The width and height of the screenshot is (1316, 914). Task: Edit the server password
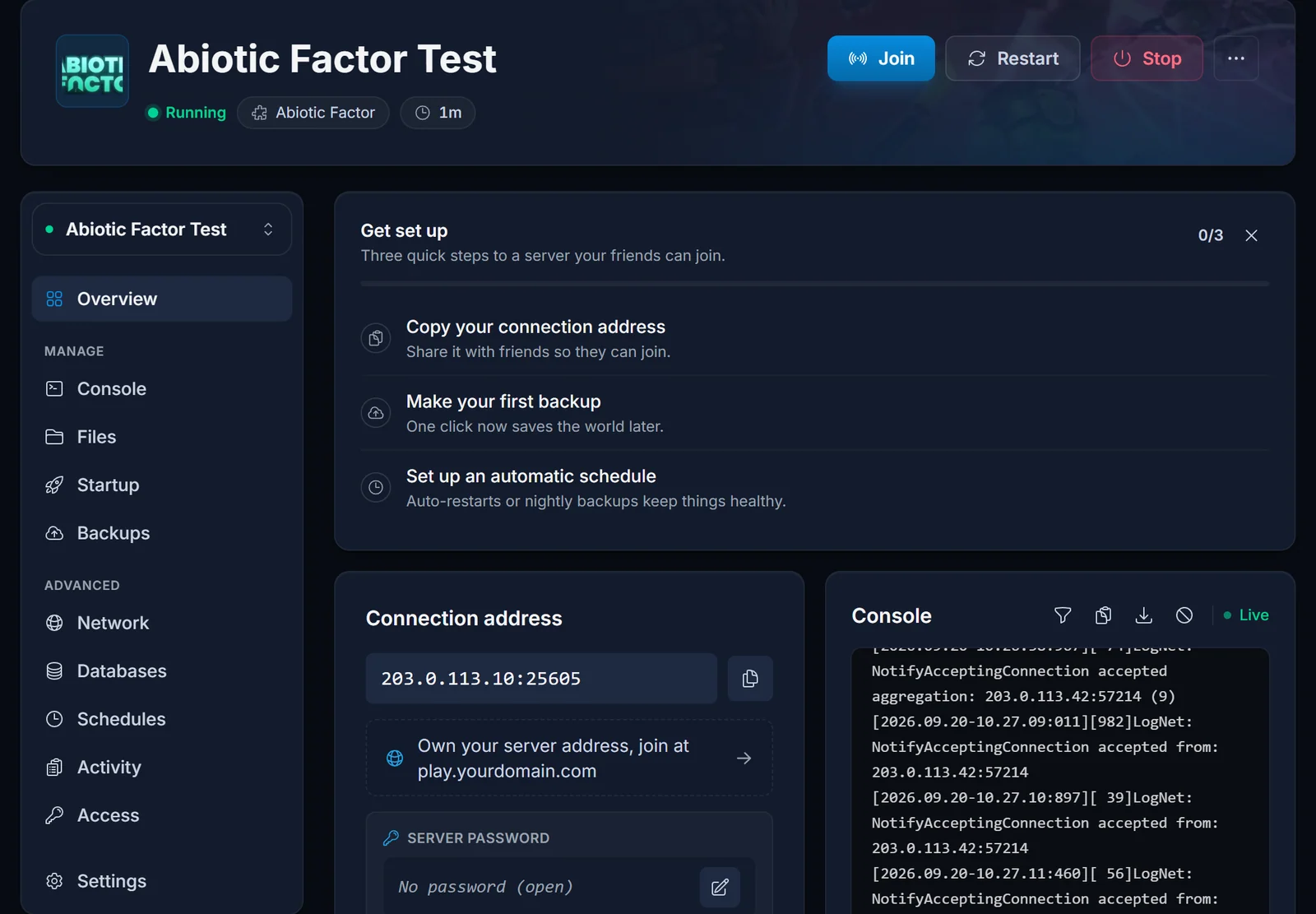click(x=720, y=887)
